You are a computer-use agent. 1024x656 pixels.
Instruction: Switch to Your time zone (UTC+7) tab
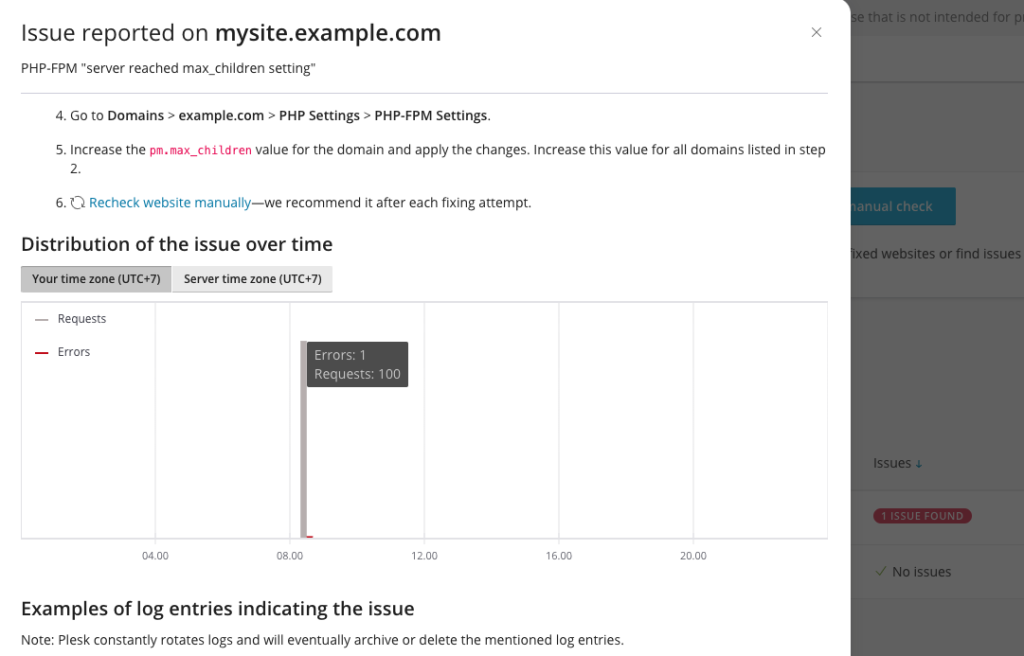(96, 279)
